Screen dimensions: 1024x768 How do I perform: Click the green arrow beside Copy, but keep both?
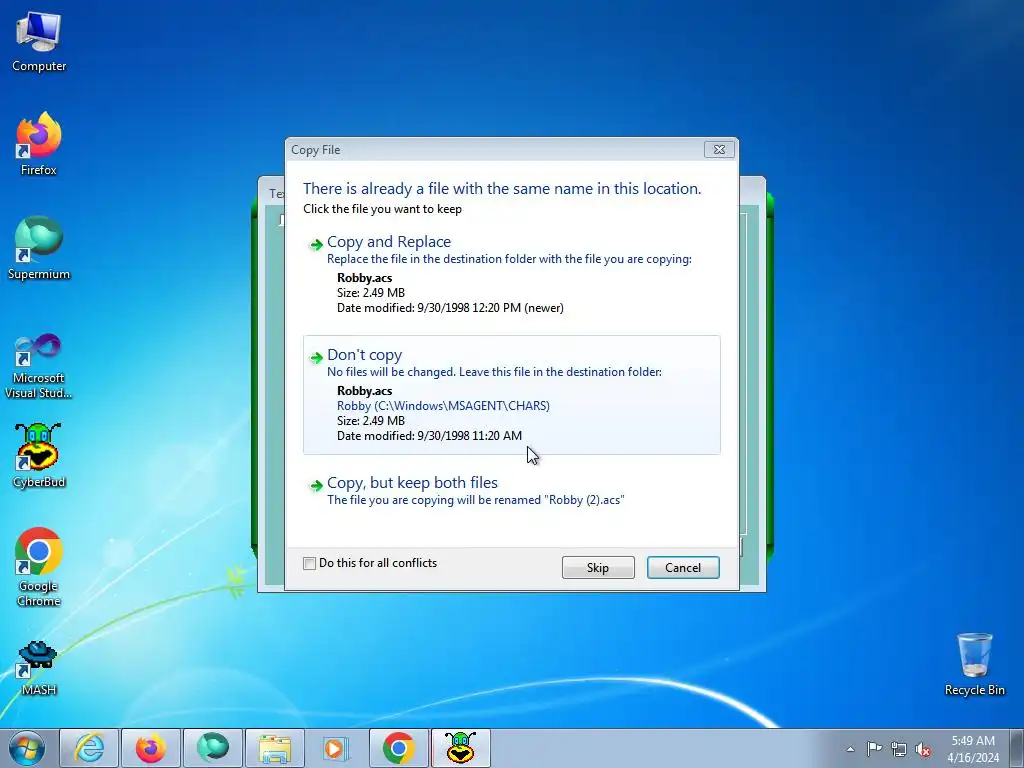(316, 485)
